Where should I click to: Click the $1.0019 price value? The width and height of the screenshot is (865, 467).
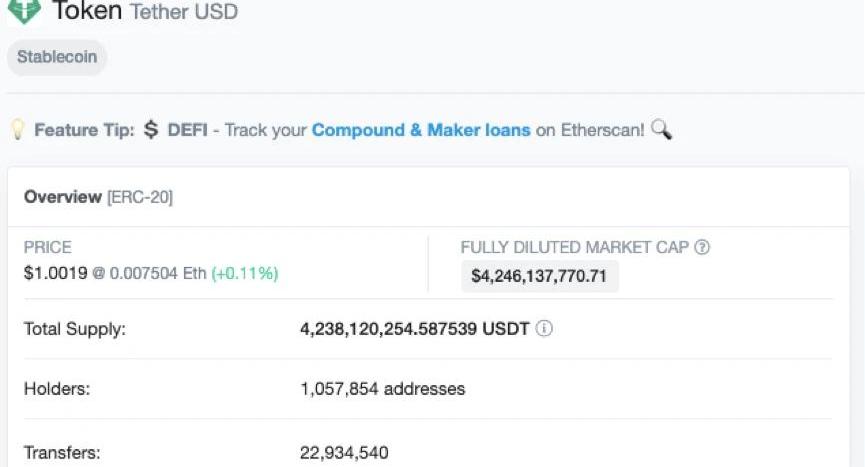coord(55,273)
